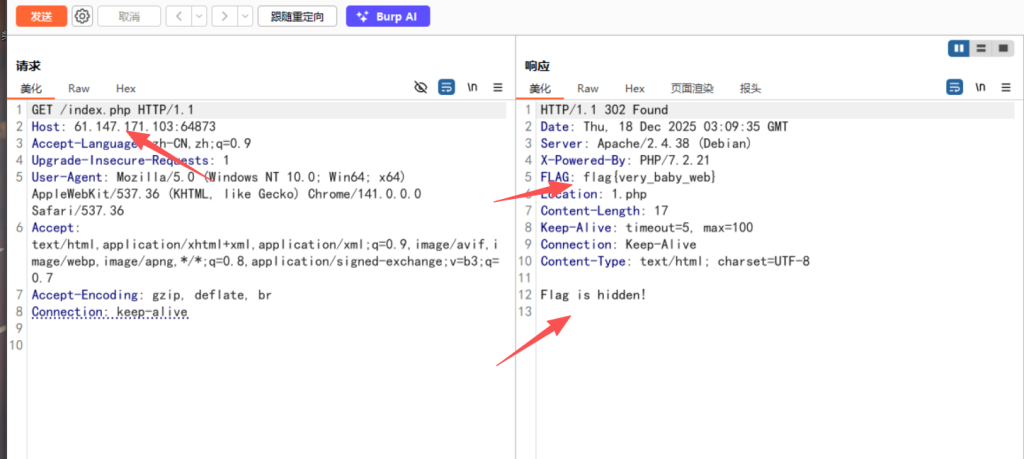
Task: Expand the back history dropdown arrow
Action: 198,17
